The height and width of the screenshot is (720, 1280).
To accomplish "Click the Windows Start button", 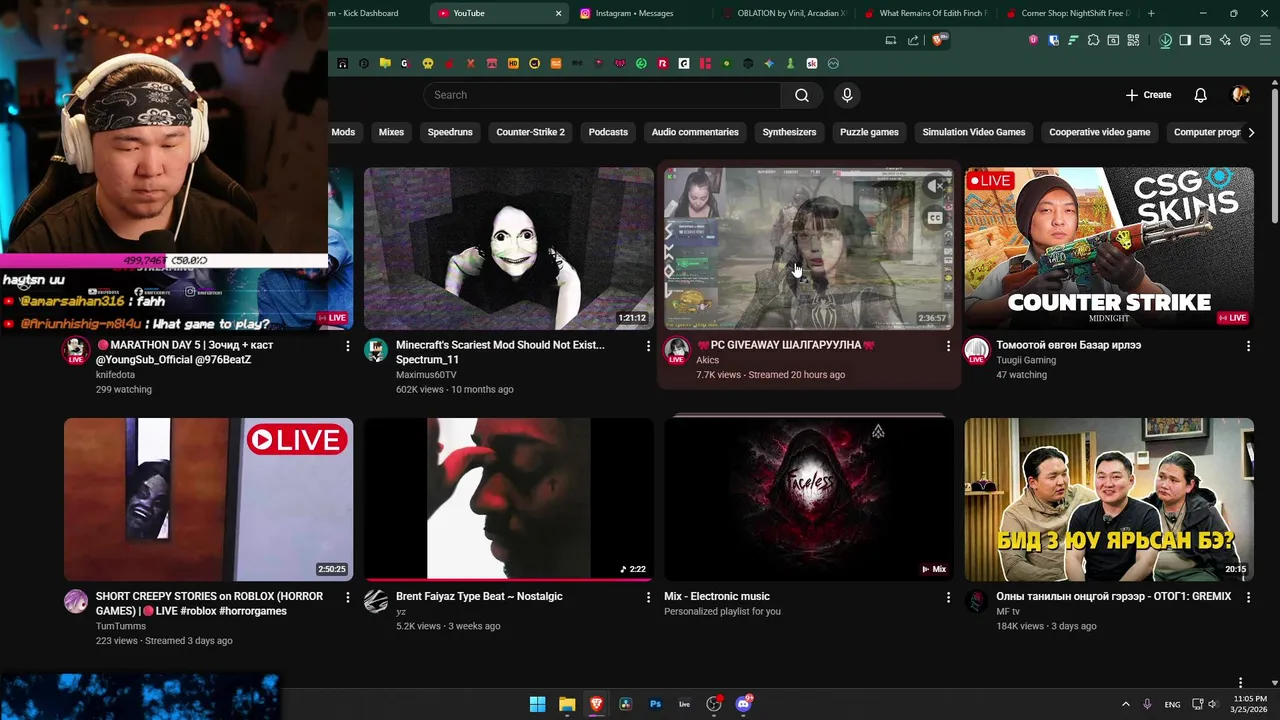I will (537, 704).
